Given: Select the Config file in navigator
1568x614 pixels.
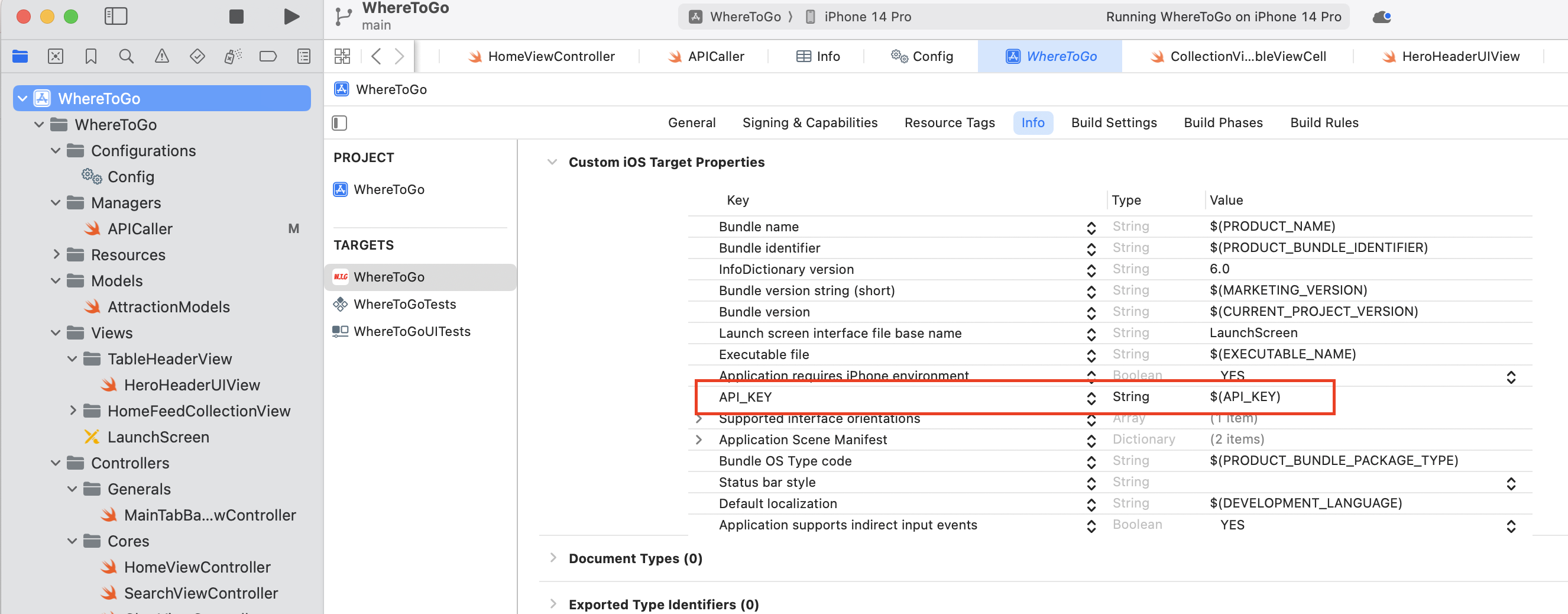Looking at the screenshot, I should click(118, 177).
